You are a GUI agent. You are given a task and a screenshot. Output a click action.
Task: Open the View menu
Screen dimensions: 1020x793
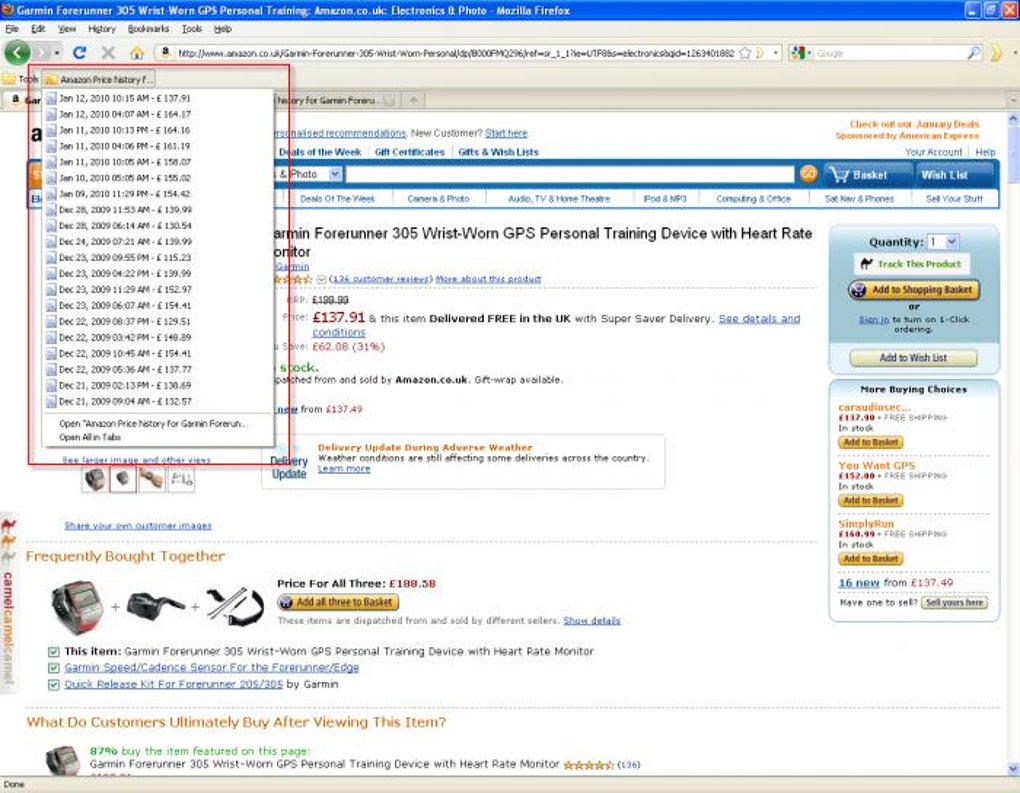click(66, 29)
